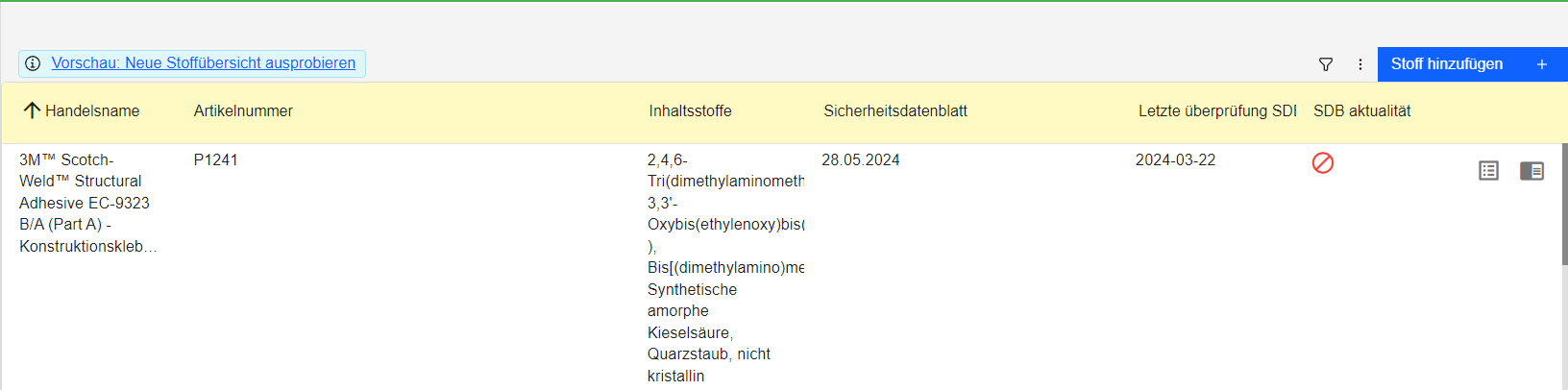1568x390 pixels.
Task: Open Vorschau: Neue Stoffübersicht ausprobieren link
Action: [204, 63]
